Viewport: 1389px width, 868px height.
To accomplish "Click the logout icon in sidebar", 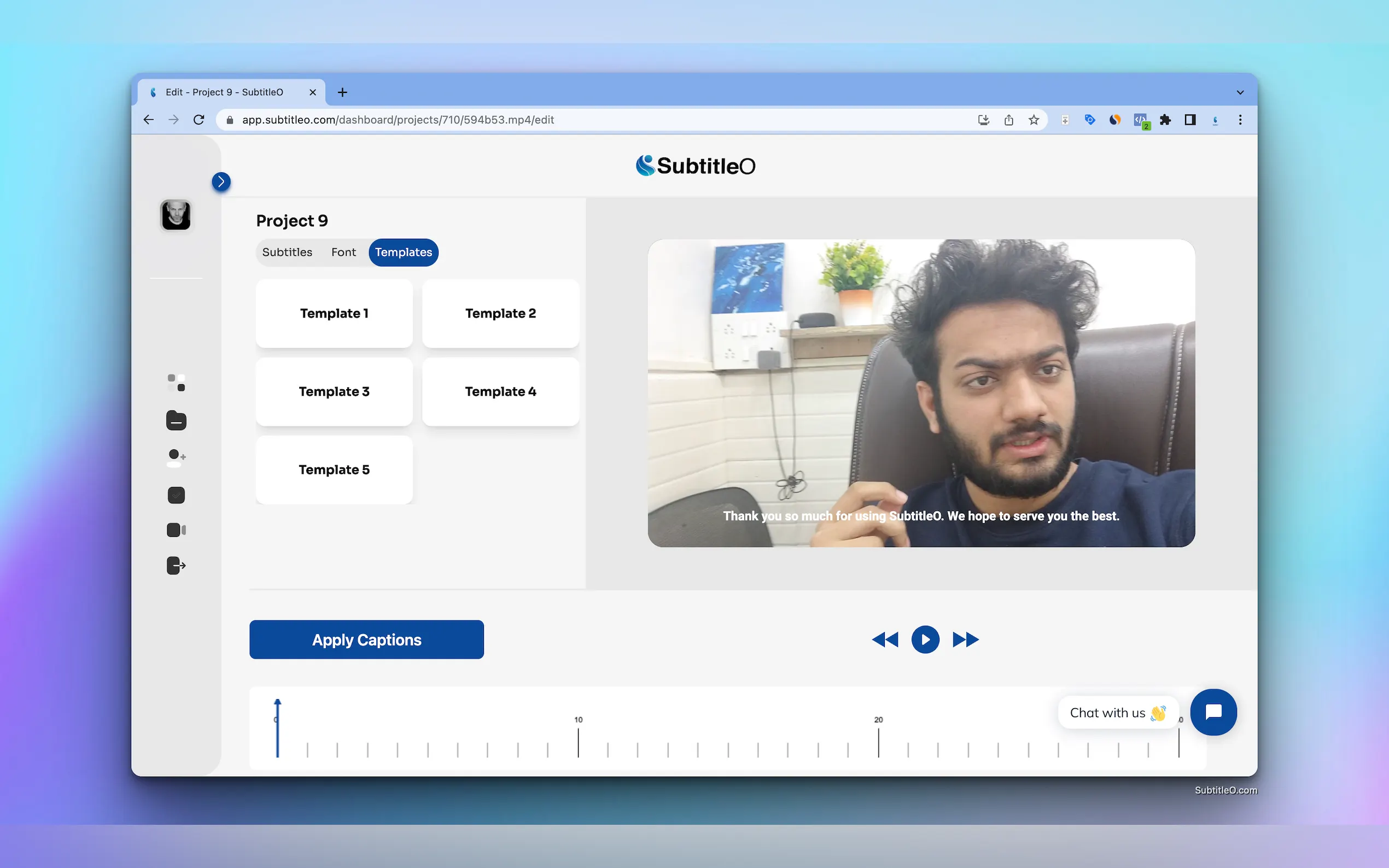I will coord(176,566).
